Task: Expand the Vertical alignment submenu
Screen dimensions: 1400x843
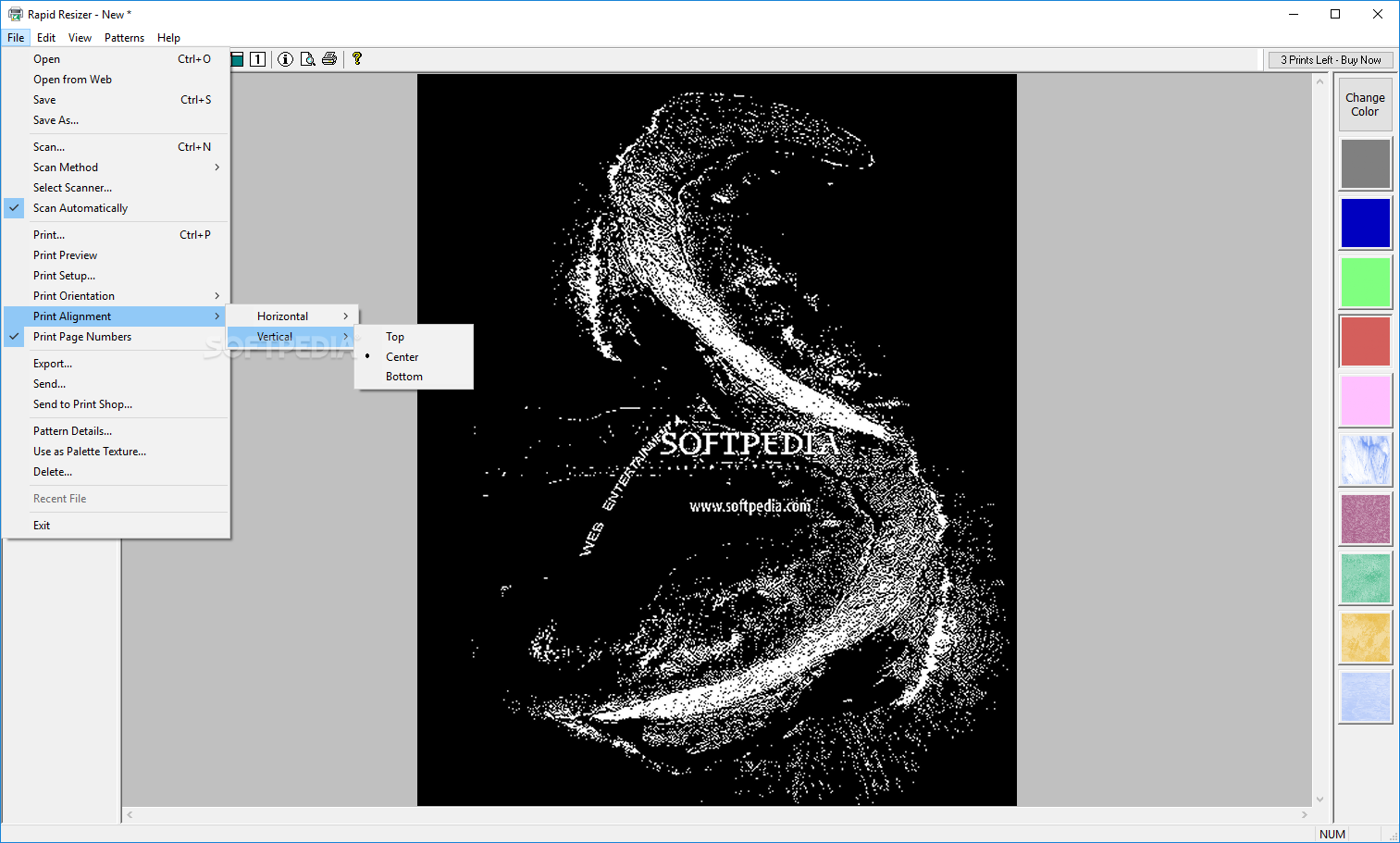Action: pos(292,337)
